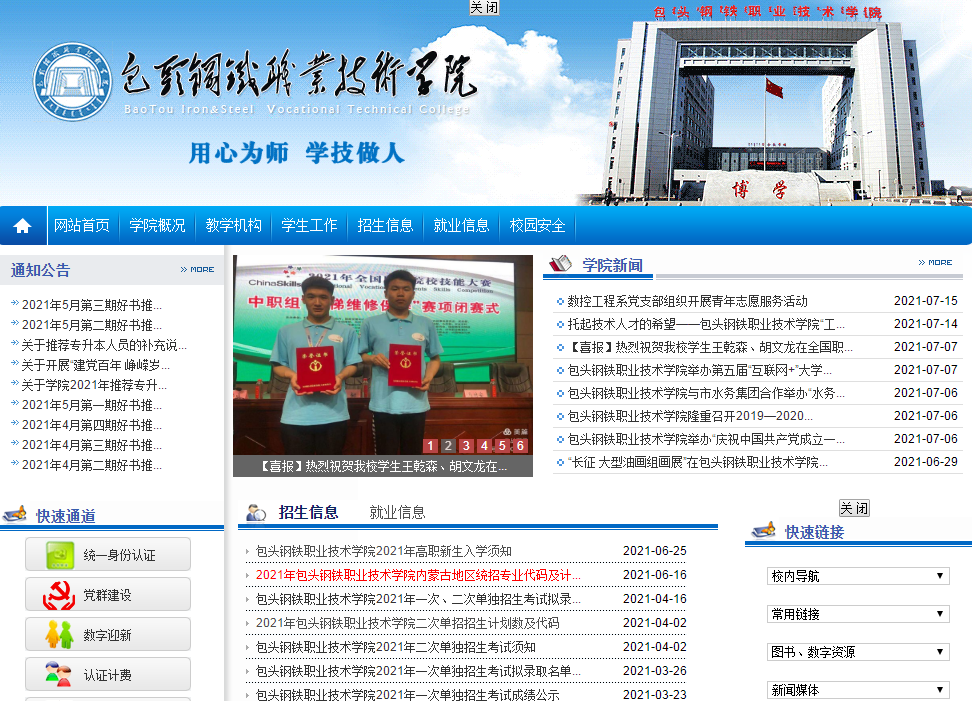Open the 党群建设 quick access button
972x701 pixels.
click(108, 595)
